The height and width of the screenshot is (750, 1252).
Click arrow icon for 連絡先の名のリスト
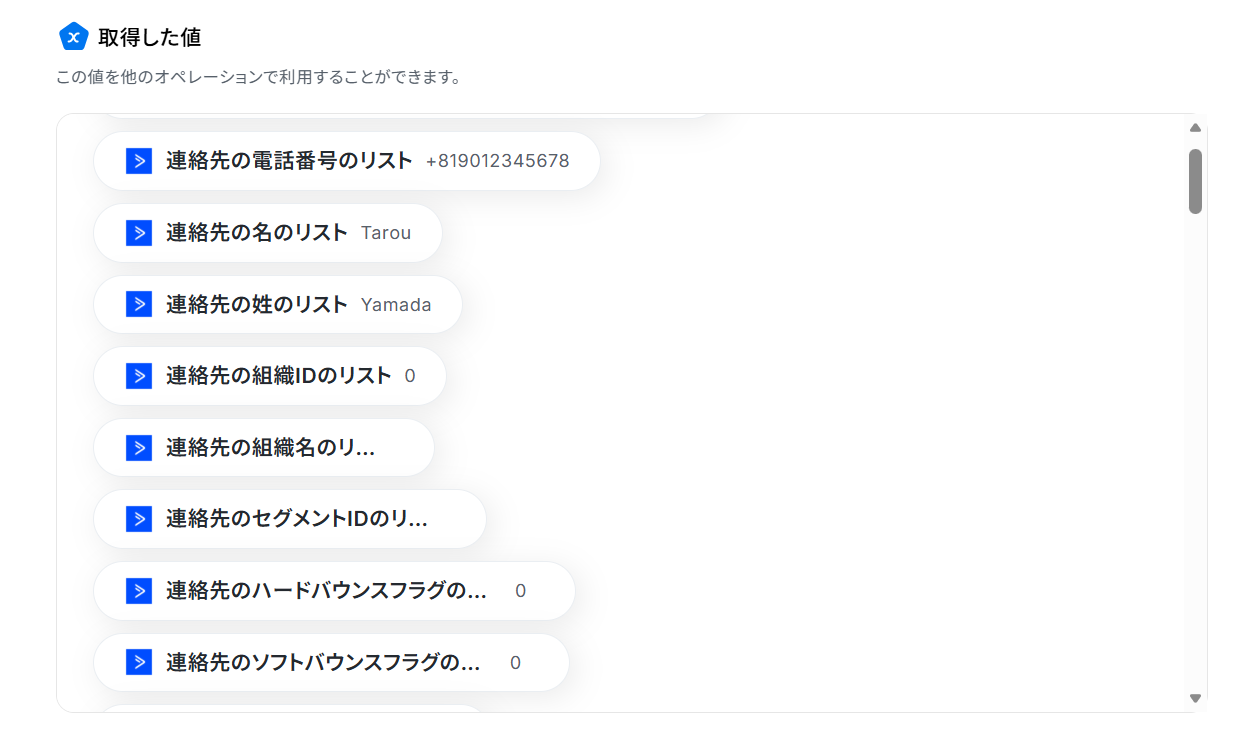[139, 233]
